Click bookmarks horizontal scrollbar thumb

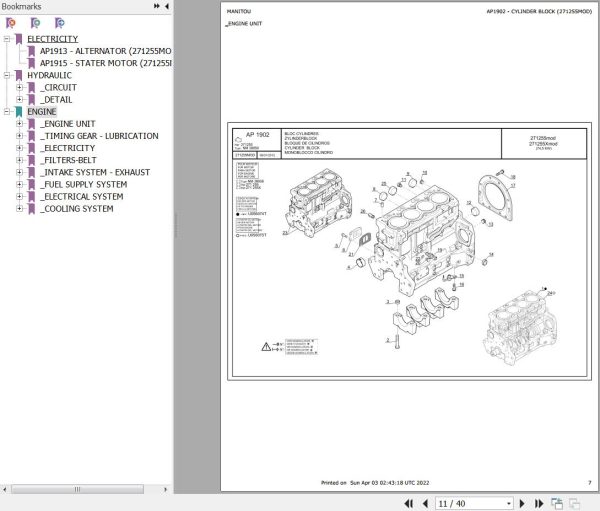[x=77, y=489]
